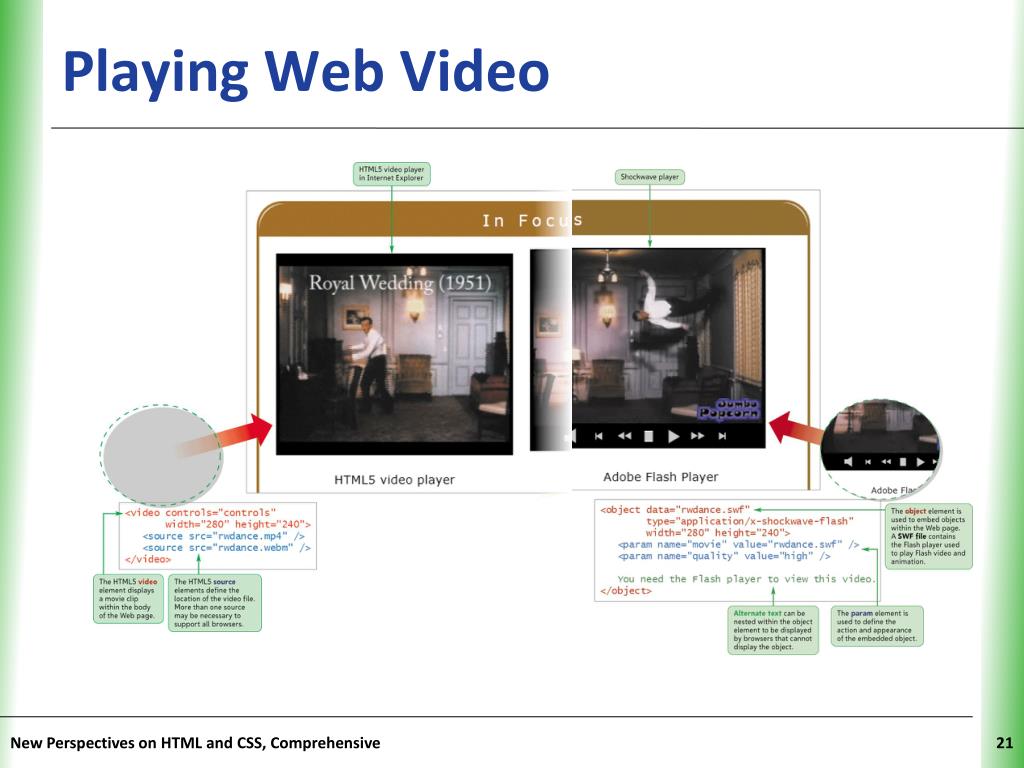The image size is (1024, 768).
Task: Click 'HTML5 video player in Internet Explorer' callout
Action: tap(392, 174)
